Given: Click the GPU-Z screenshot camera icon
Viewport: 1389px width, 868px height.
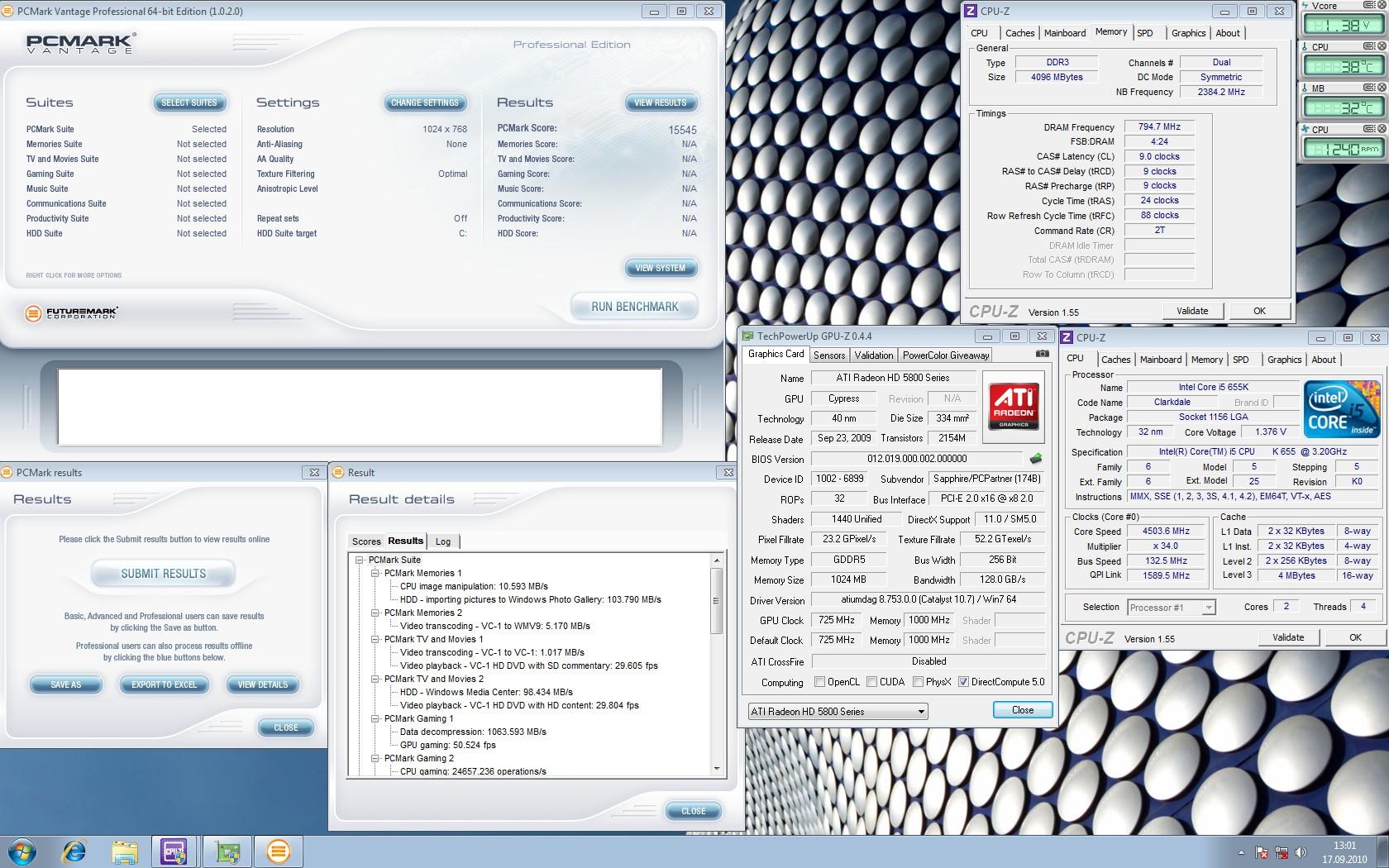Looking at the screenshot, I should [1043, 354].
